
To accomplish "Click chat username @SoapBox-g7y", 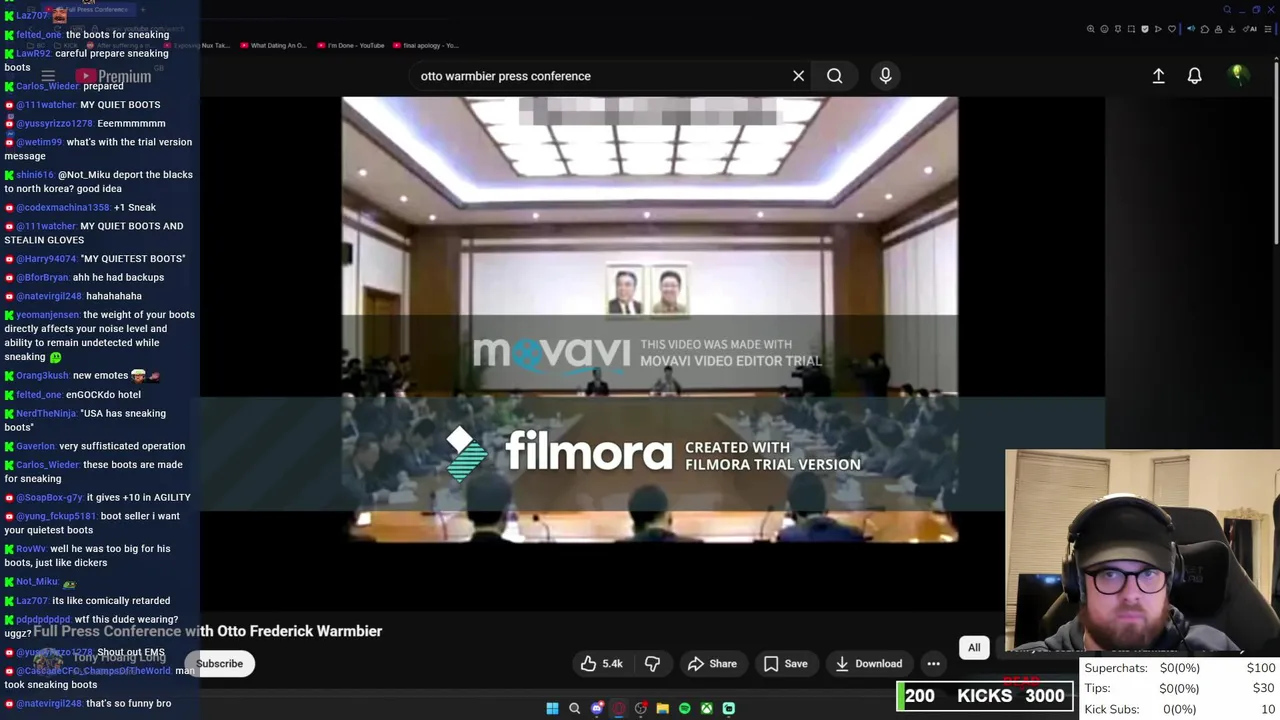I will point(49,497).
